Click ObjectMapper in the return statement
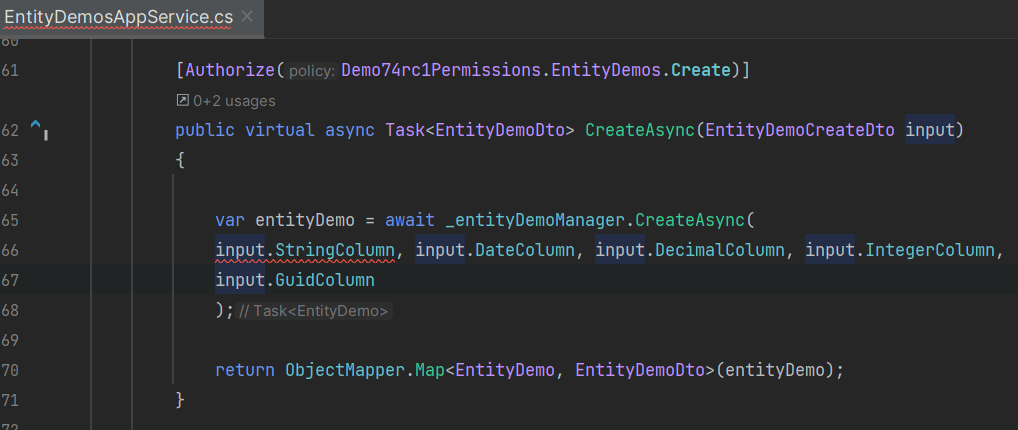 pyautogui.click(x=346, y=370)
